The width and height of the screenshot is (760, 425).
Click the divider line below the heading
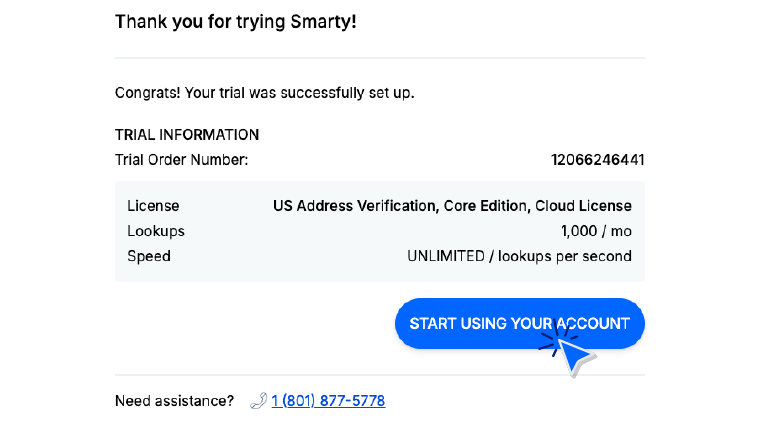(380, 58)
